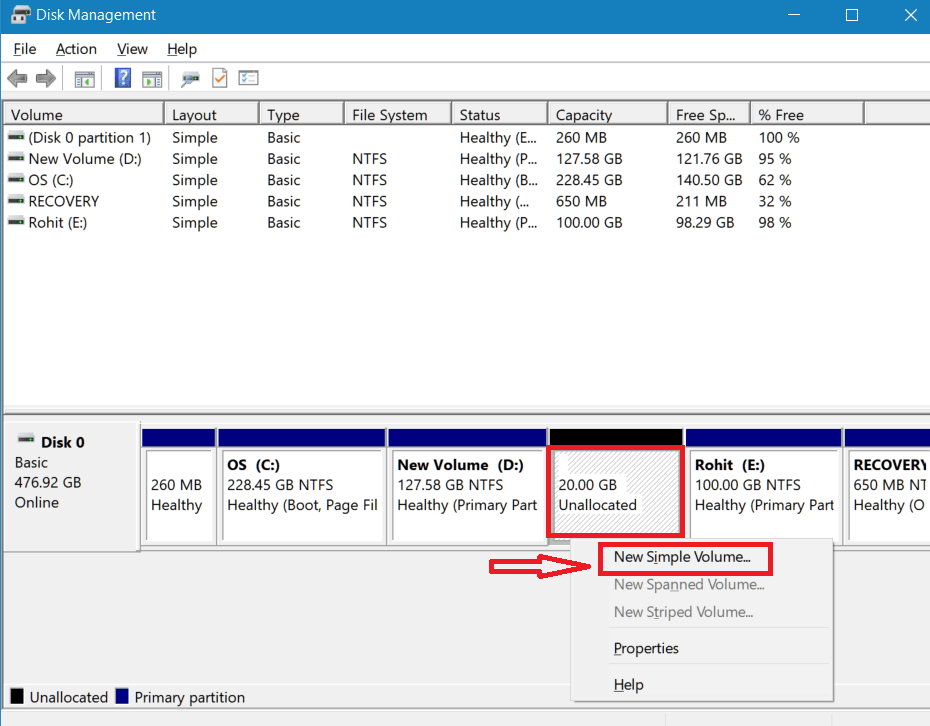Click the Disk 0 partition 1 icon
This screenshot has width=930, height=726.
[x=14, y=137]
